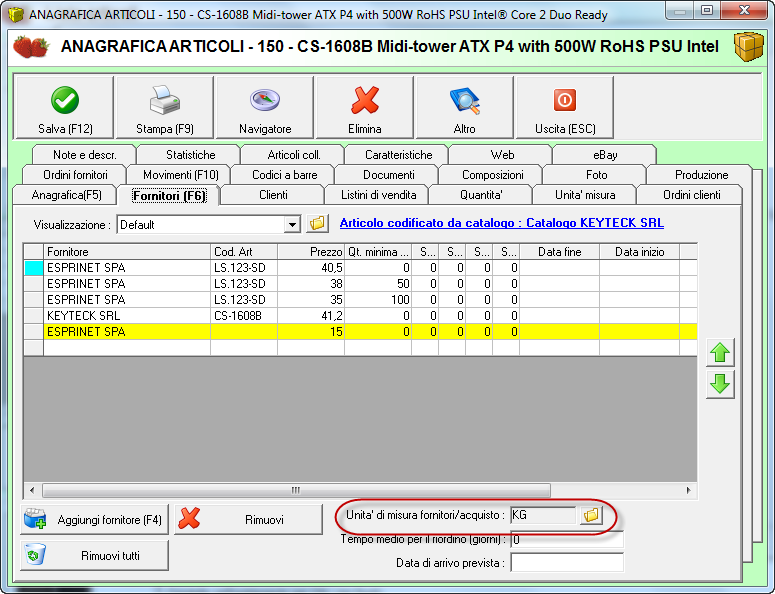Click the price cell 41,2

click(x=311, y=316)
